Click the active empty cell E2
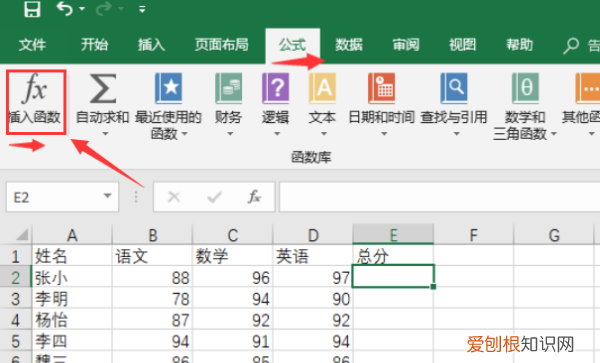Image resolution: width=600 pixels, height=363 pixels. [x=393, y=276]
